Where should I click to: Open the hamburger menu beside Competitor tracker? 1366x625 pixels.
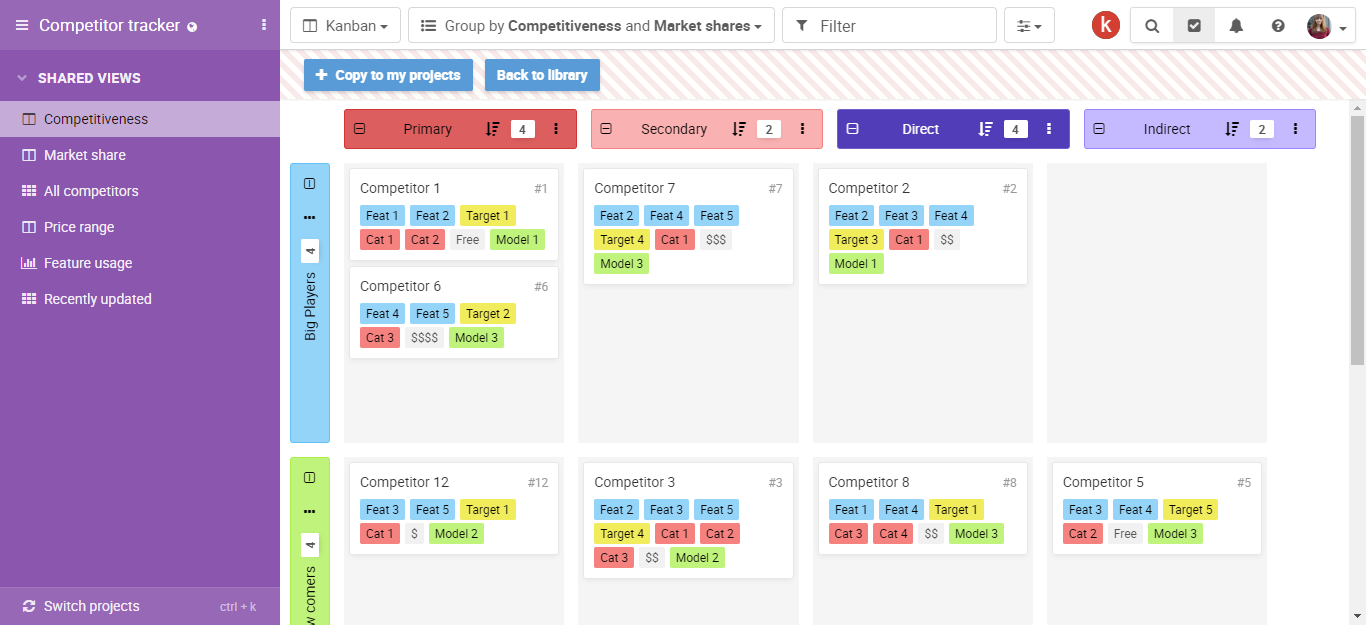pos(22,25)
